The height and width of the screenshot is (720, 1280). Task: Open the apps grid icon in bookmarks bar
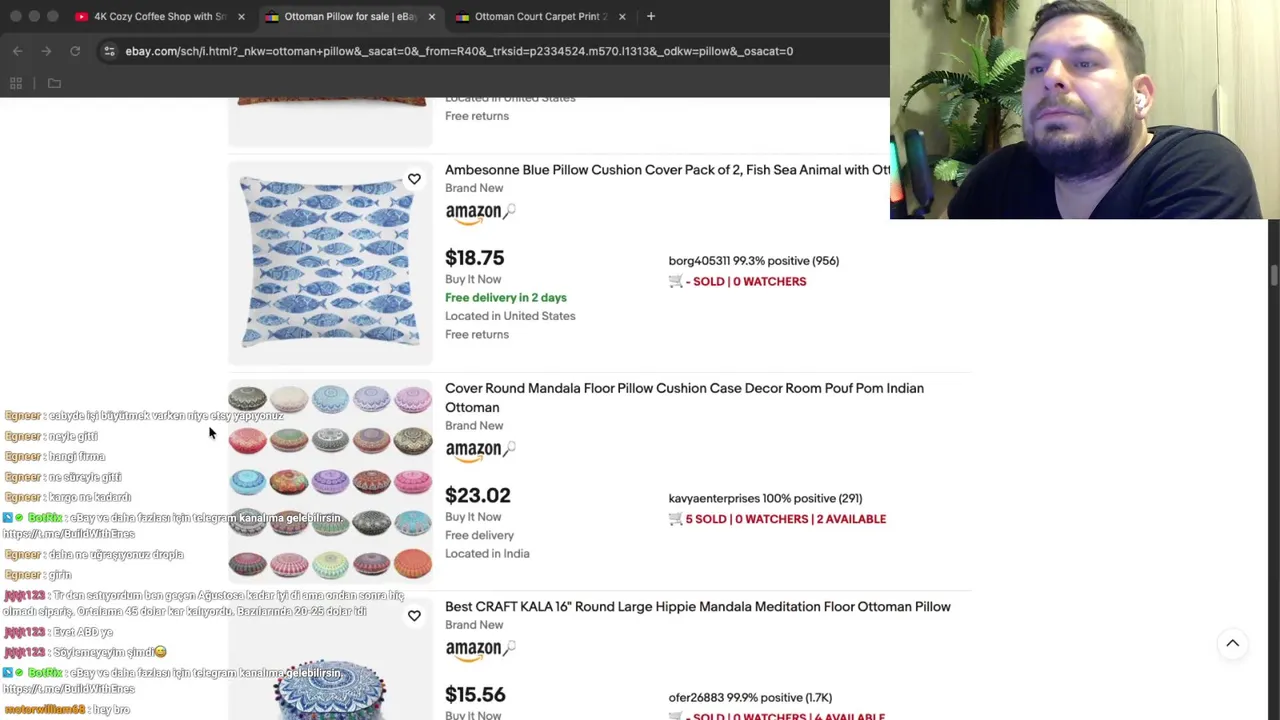(x=16, y=84)
